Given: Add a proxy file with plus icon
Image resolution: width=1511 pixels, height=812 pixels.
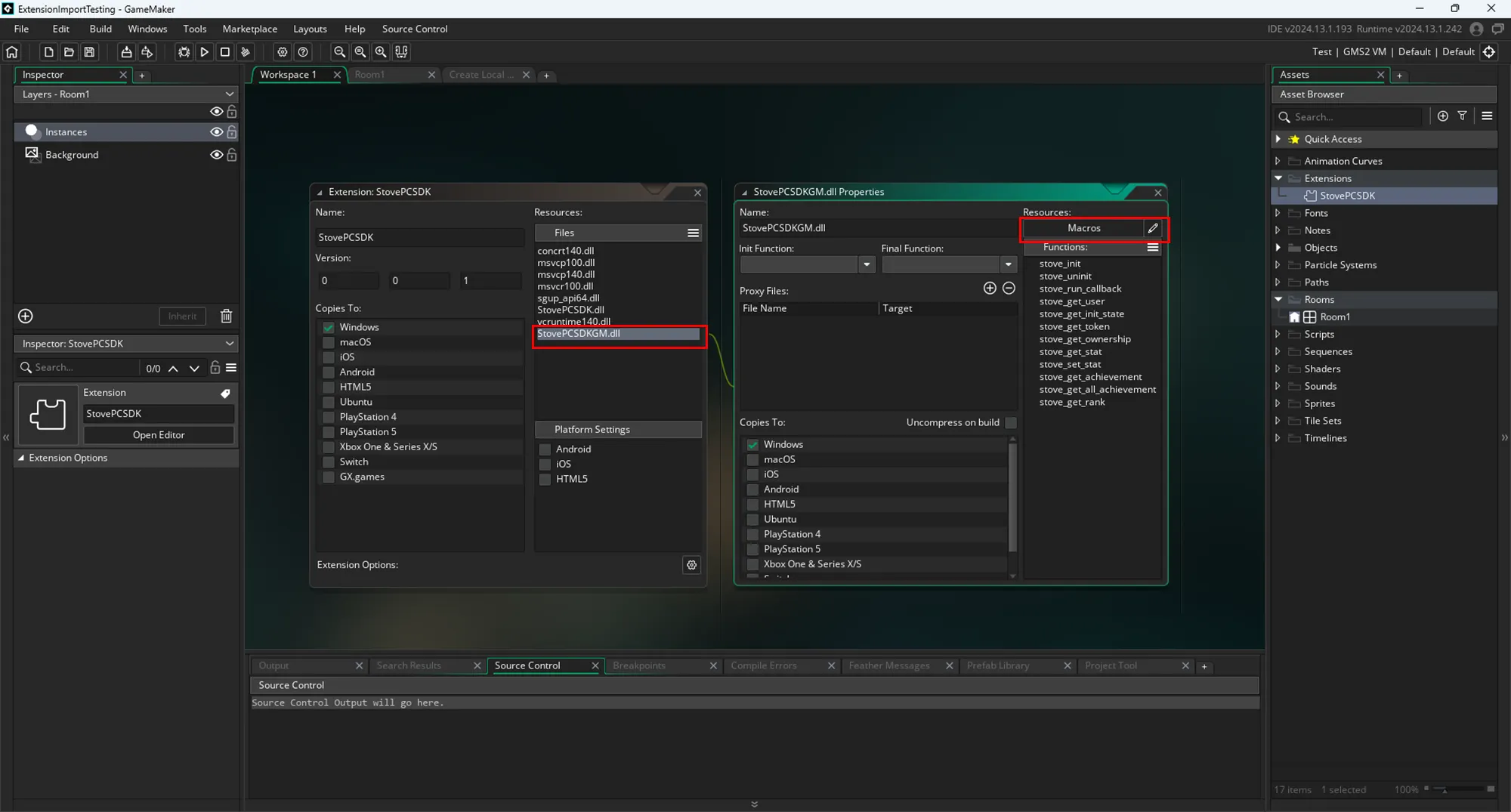Looking at the screenshot, I should click(x=990, y=289).
